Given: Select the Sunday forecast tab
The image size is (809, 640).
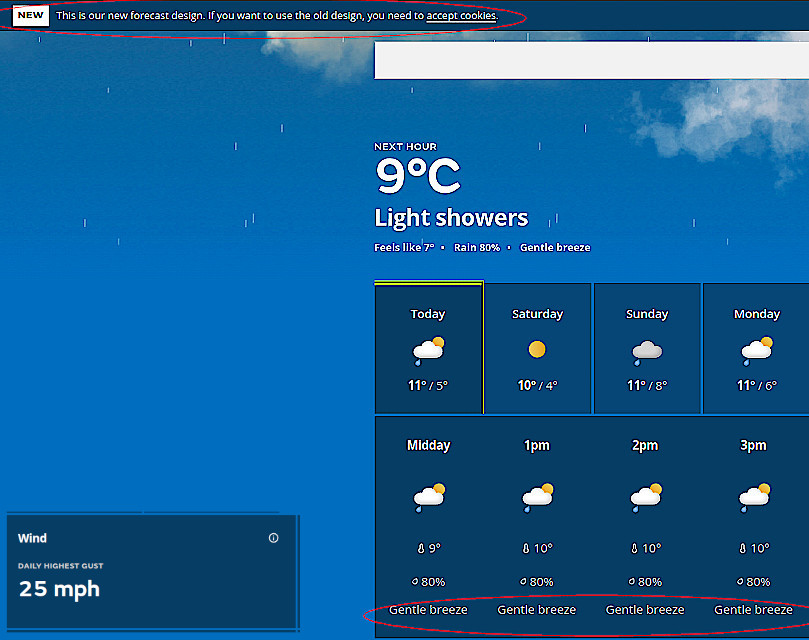Looking at the screenshot, I should (647, 348).
